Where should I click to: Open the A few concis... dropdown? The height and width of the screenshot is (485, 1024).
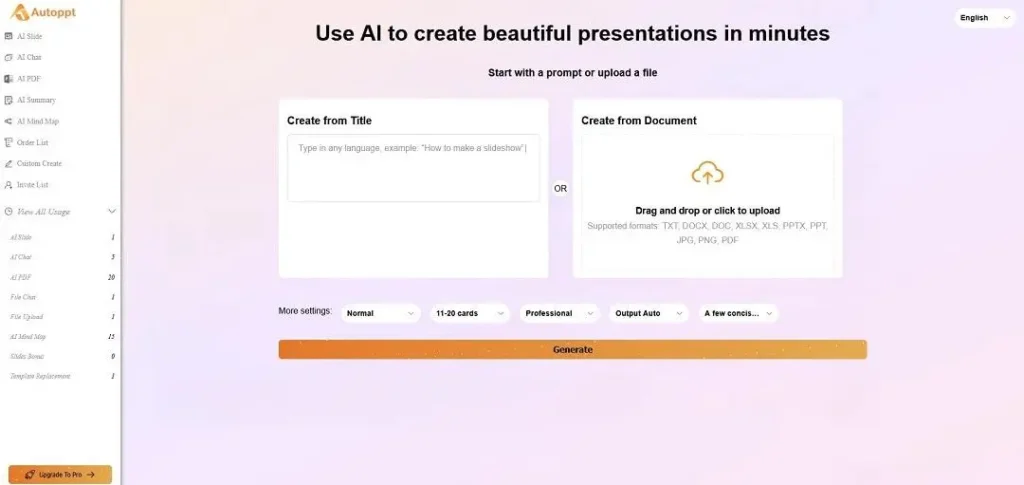pos(739,313)
